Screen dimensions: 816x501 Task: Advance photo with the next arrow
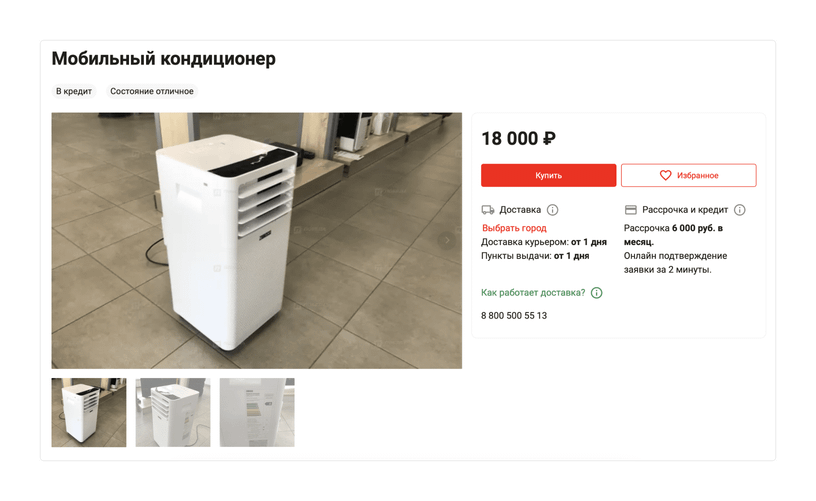[x=447, y=240]
